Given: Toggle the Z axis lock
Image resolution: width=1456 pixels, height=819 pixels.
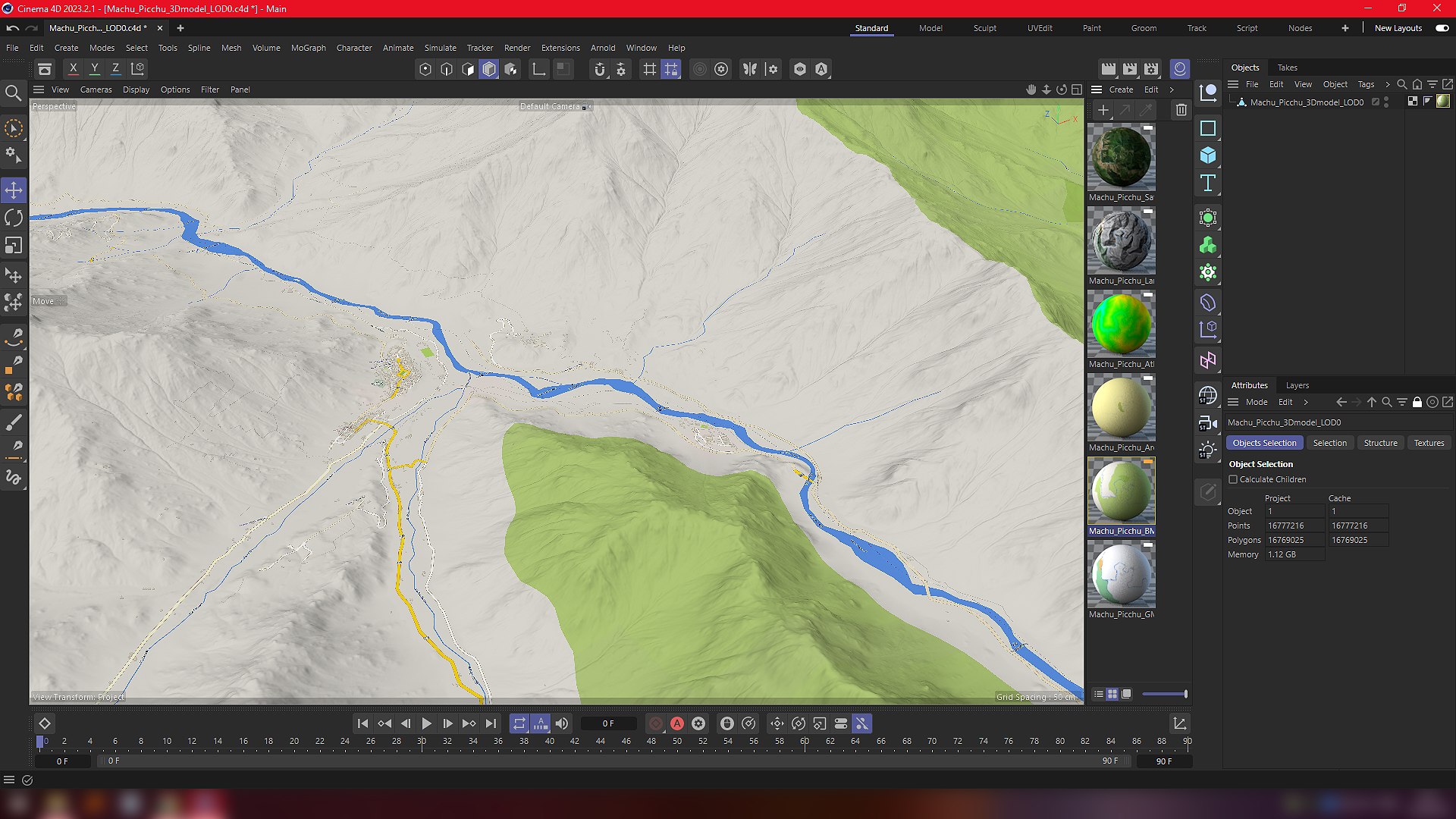Looking at the screenshot, I should [115, 68].
